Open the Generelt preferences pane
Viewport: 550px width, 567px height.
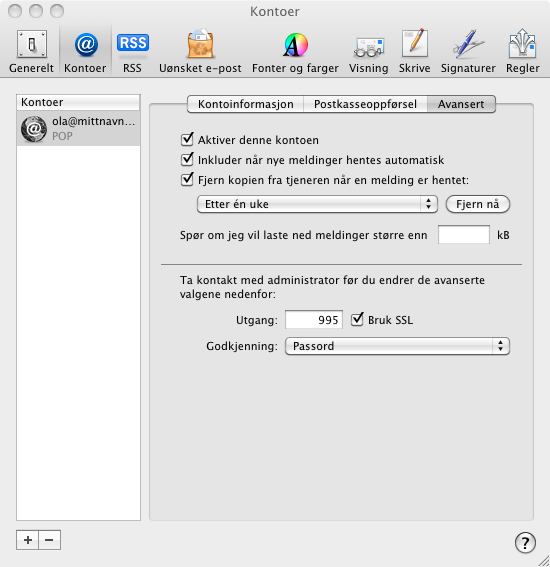[x=31, y=52]
